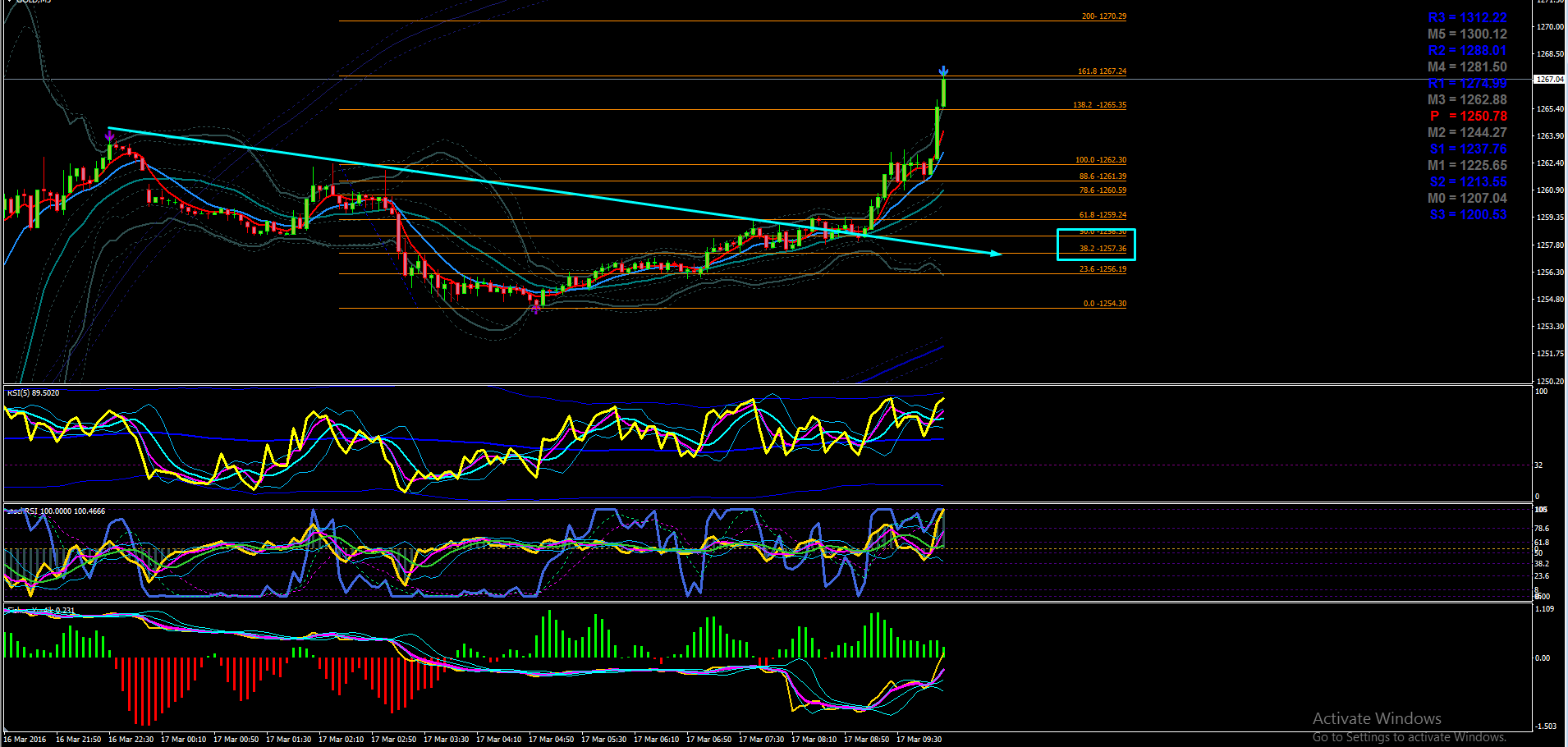Click the 'M2 = 1244.27' pivot label
The height and width of the screenshot is (747, 1568).
[x=1467, y=133]
